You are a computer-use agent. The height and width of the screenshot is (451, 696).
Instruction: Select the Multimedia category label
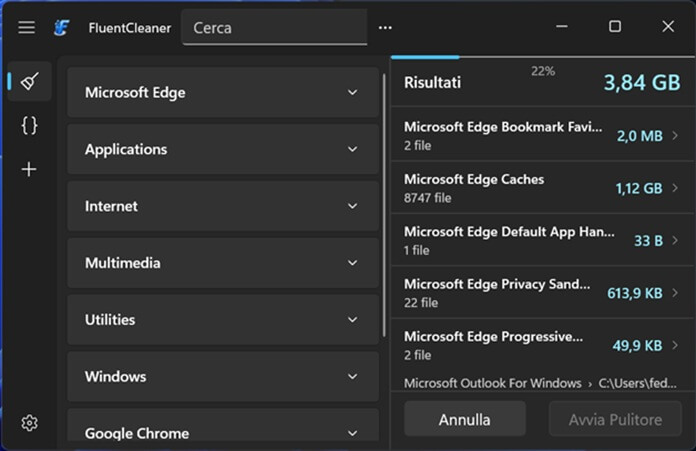(123, 263)
